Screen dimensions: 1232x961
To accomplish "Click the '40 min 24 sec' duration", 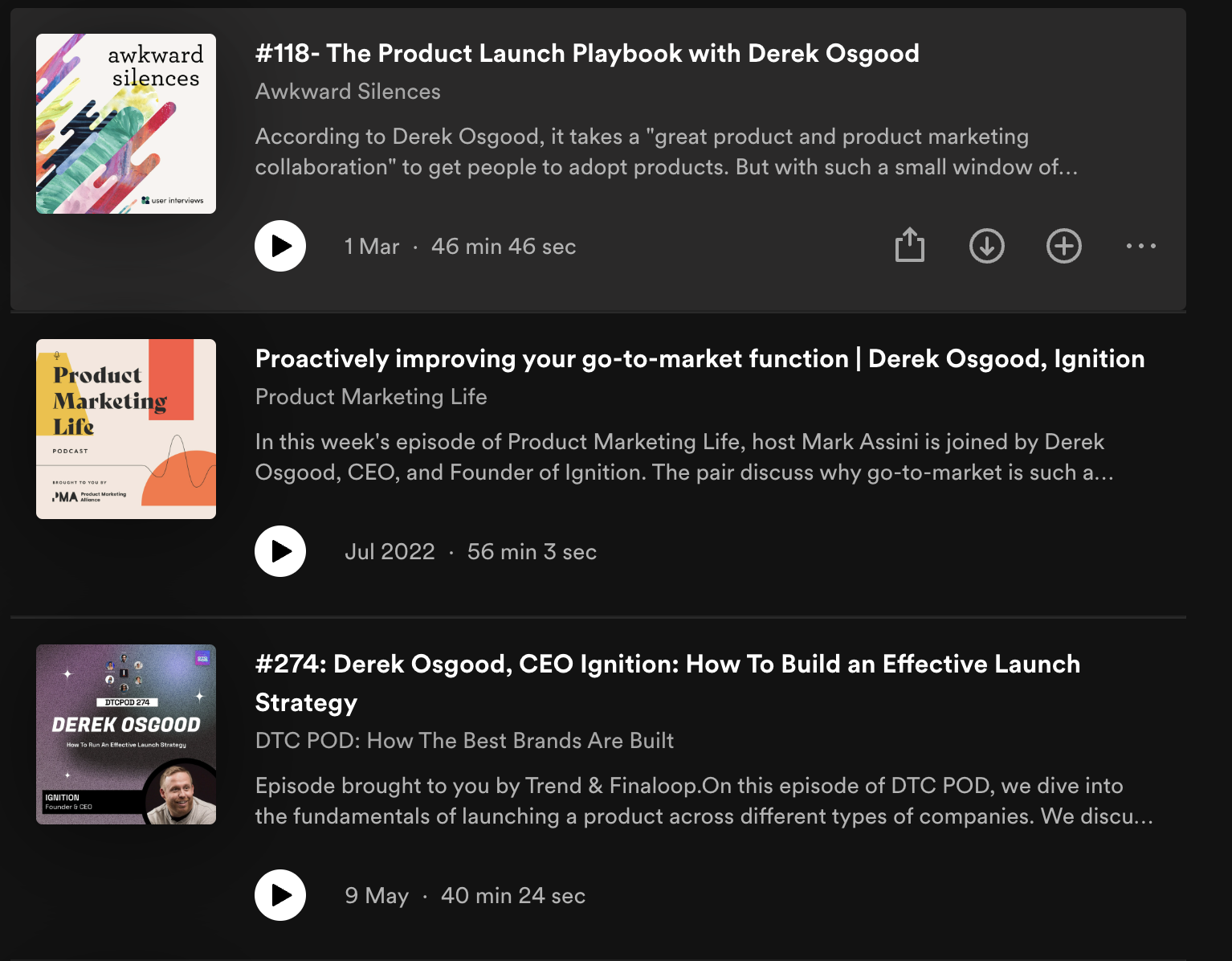I will point(513,896).
